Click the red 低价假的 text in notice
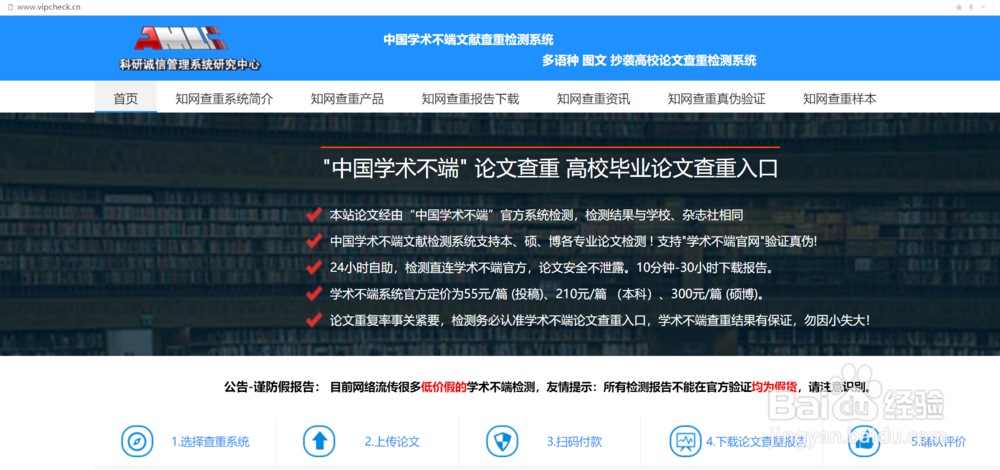Screen dimensions: 1000x470 444,386
